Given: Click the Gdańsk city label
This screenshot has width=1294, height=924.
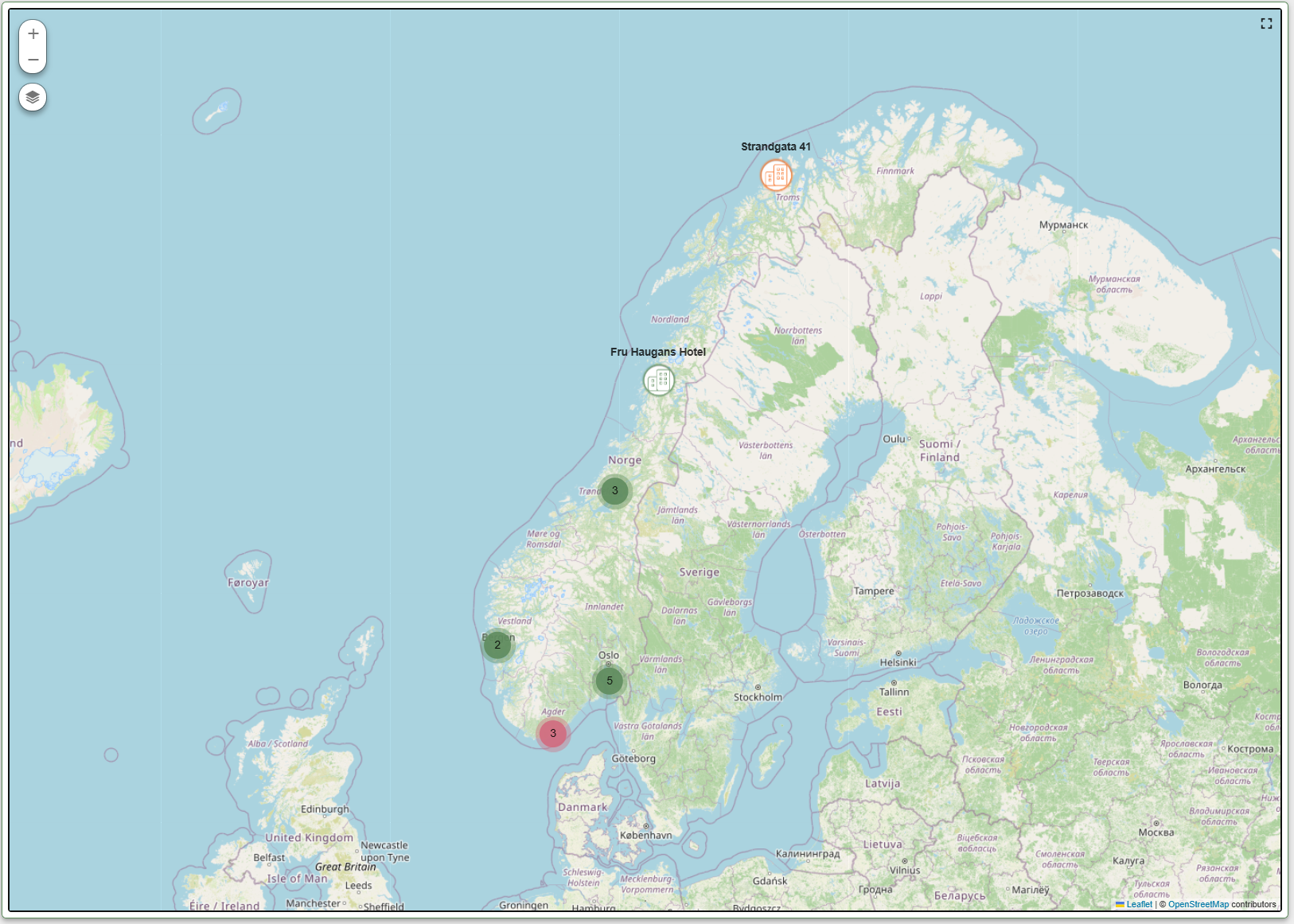Looking at the screenshot, I should point(770,881).
